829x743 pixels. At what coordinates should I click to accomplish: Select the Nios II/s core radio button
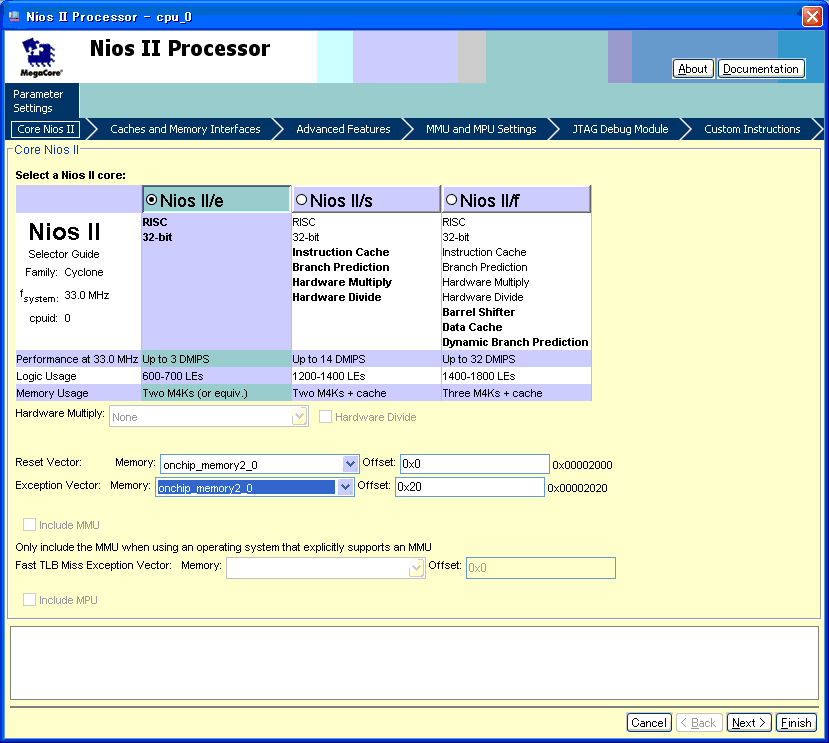(301, 200)
